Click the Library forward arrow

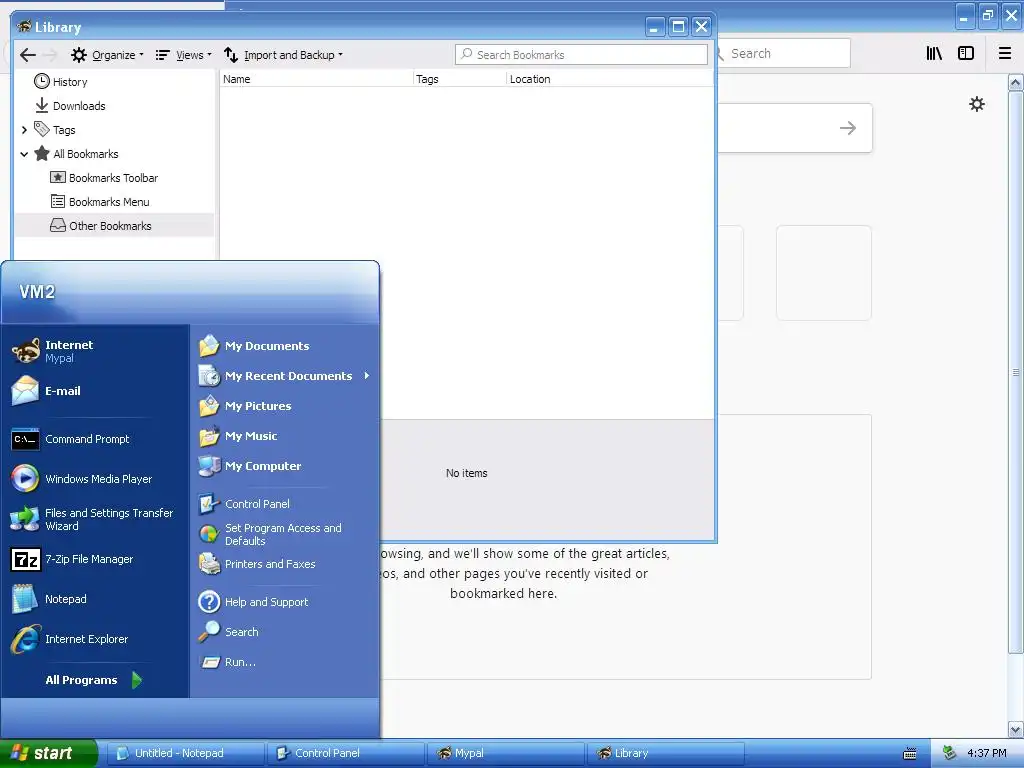pos(50,55)
